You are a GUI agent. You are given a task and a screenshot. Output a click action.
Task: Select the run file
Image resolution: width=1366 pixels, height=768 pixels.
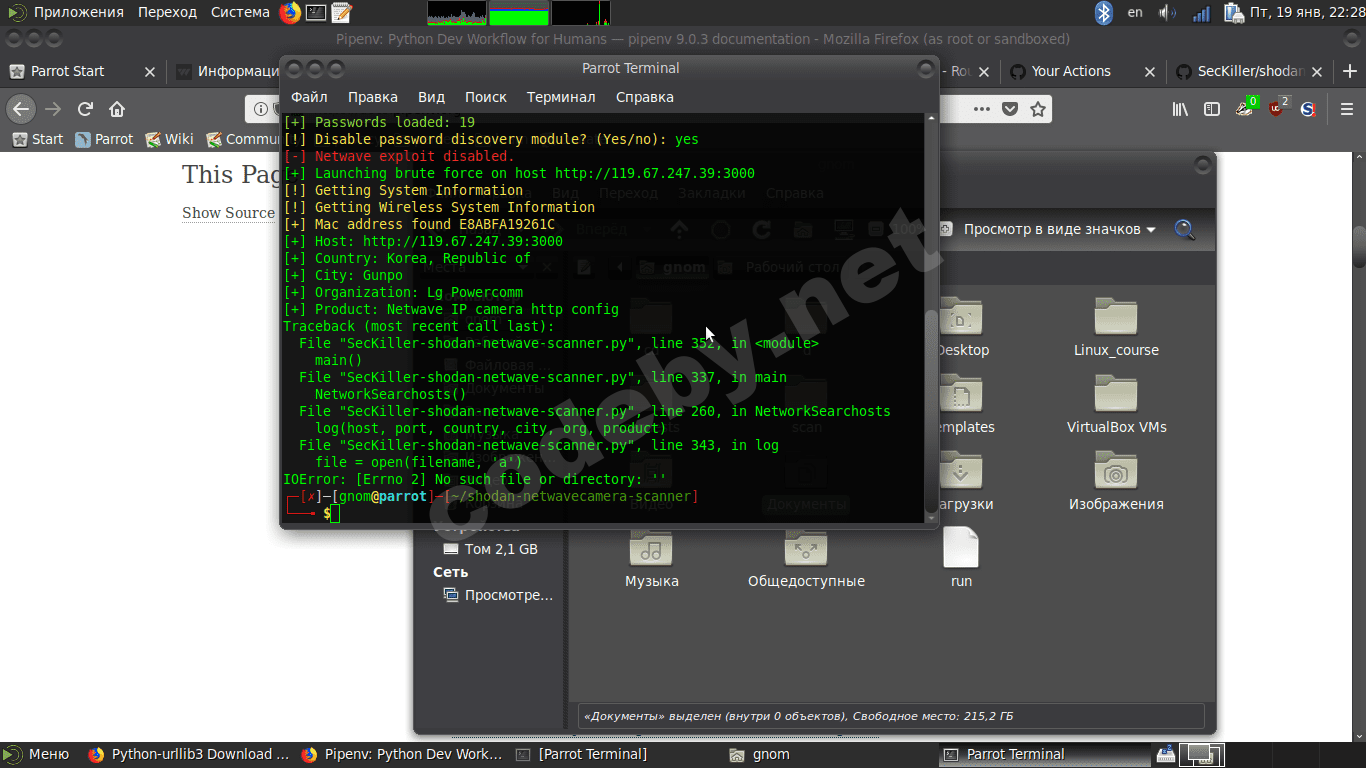coord(961,557)
